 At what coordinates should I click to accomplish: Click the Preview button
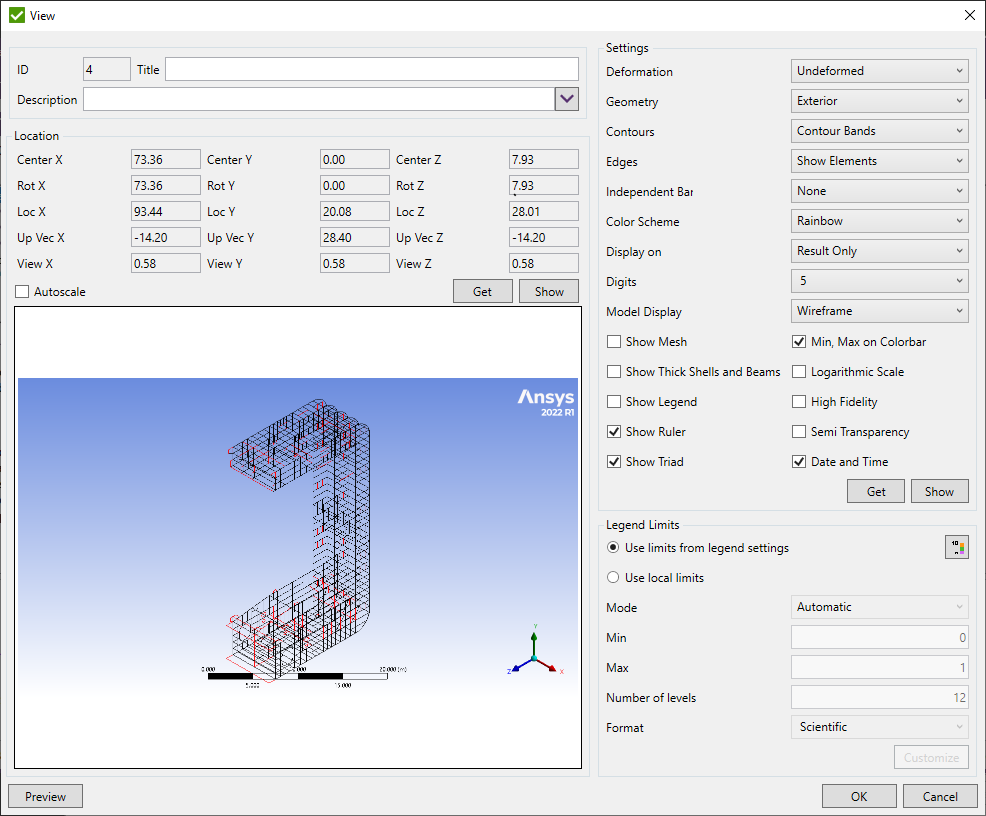point(44,796)
